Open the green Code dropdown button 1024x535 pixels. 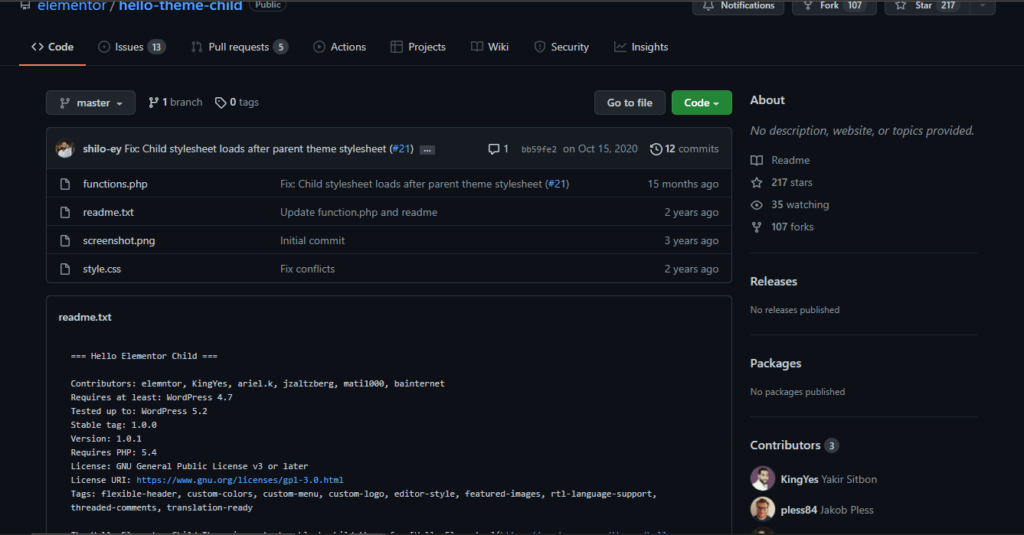701,103
